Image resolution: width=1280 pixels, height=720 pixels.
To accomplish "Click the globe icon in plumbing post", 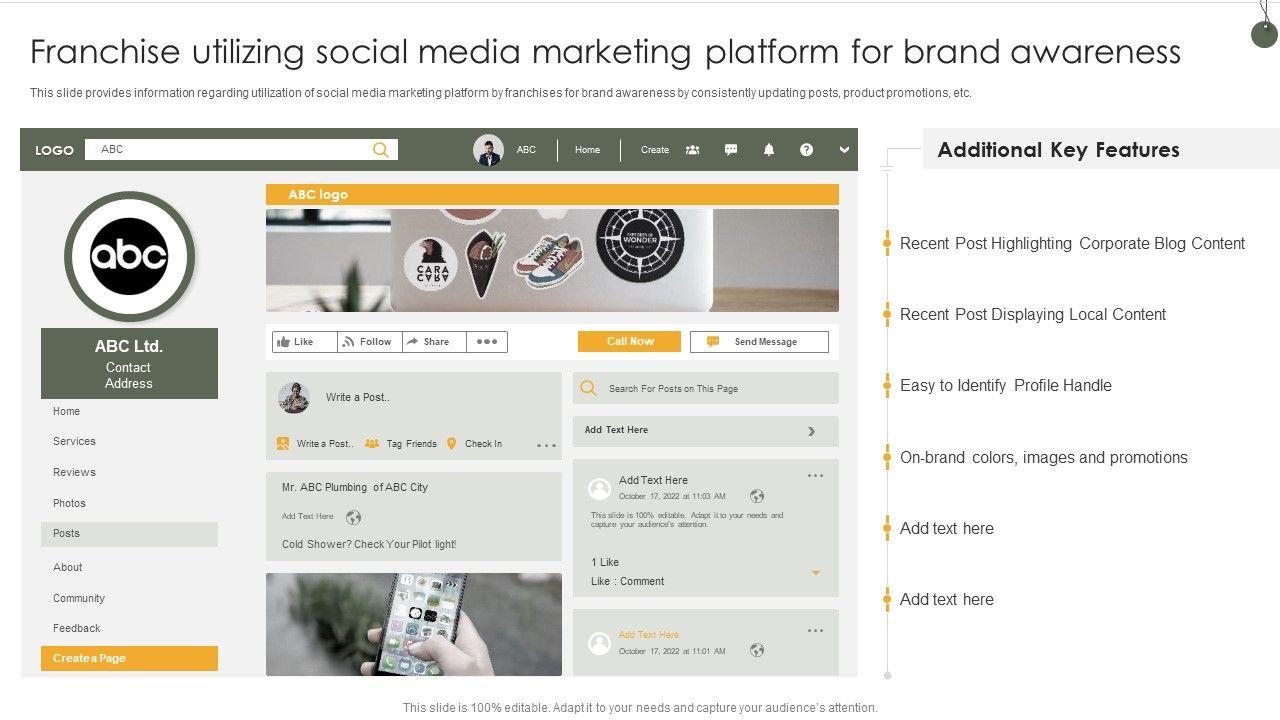I will 353,517.
